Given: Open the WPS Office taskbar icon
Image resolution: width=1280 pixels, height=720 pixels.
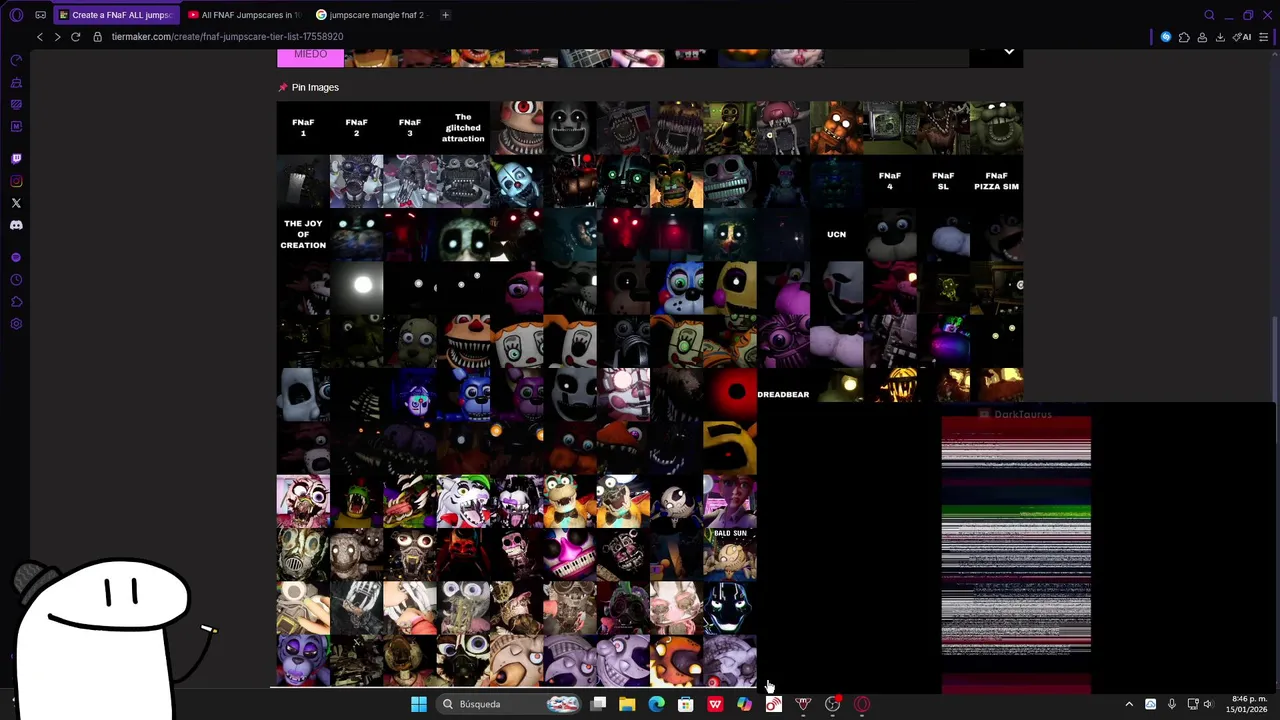Looking at the screenshot, I should click(x=715, y=704).
